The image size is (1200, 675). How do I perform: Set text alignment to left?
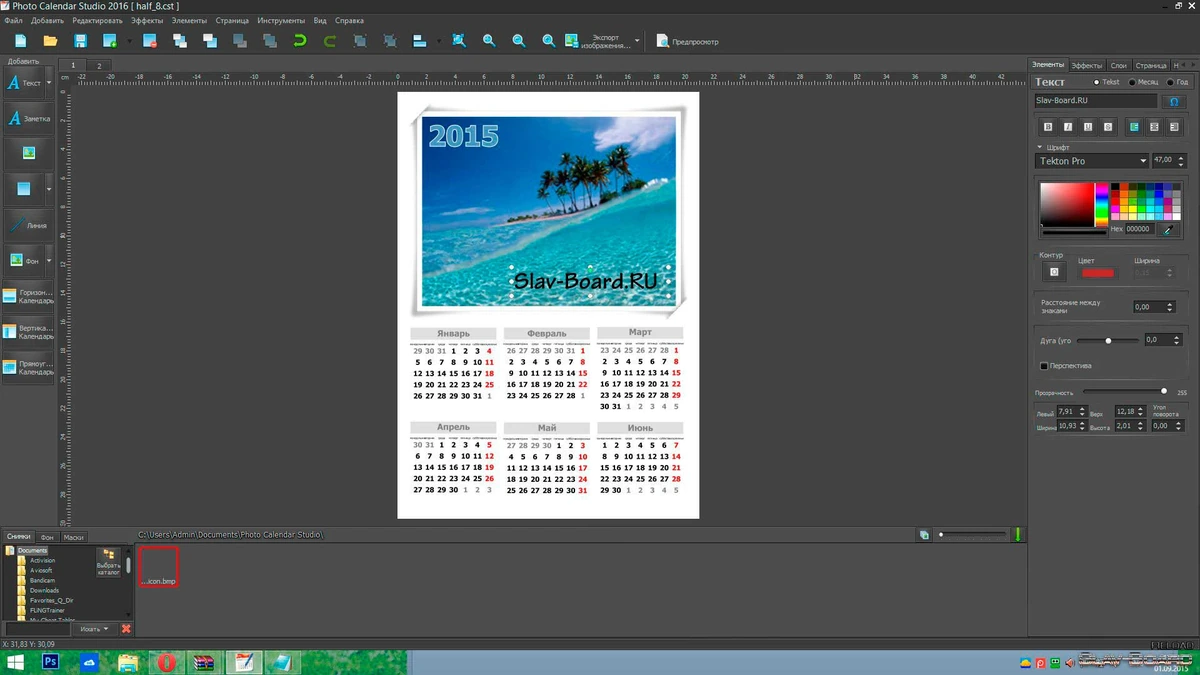tap(1134, 127)
